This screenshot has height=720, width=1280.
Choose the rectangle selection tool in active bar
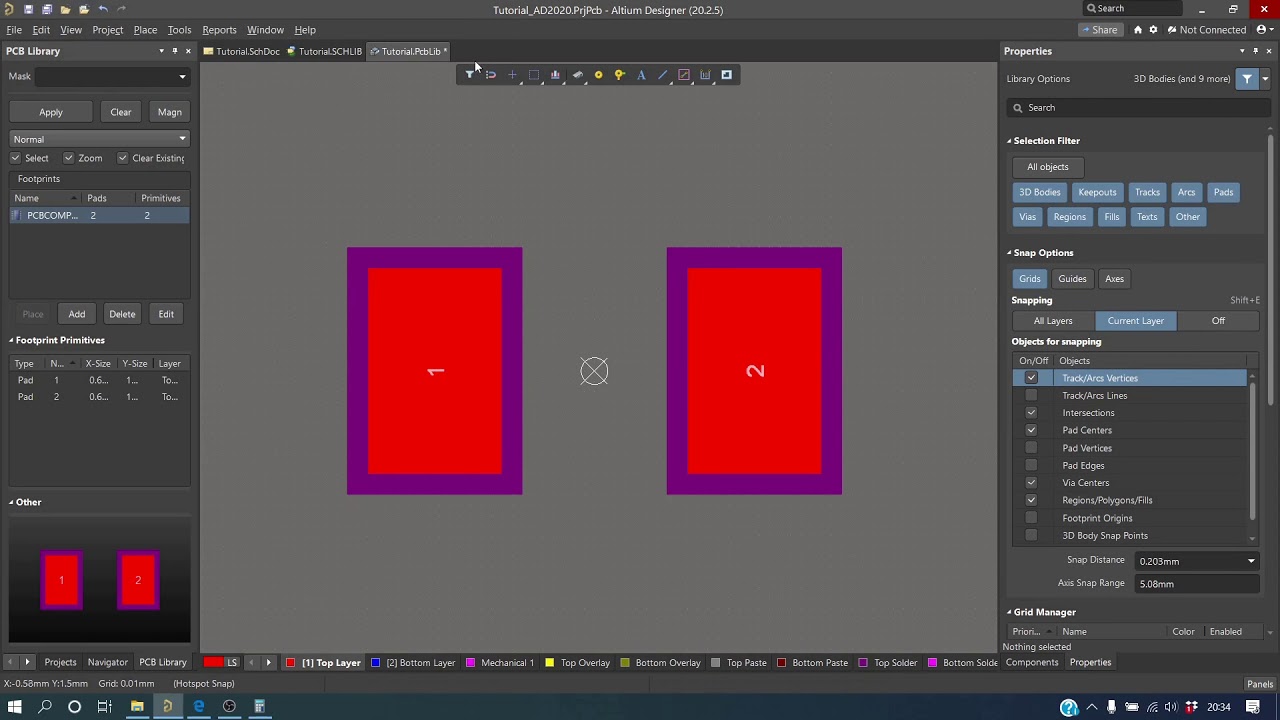click(x=534, y=75)
